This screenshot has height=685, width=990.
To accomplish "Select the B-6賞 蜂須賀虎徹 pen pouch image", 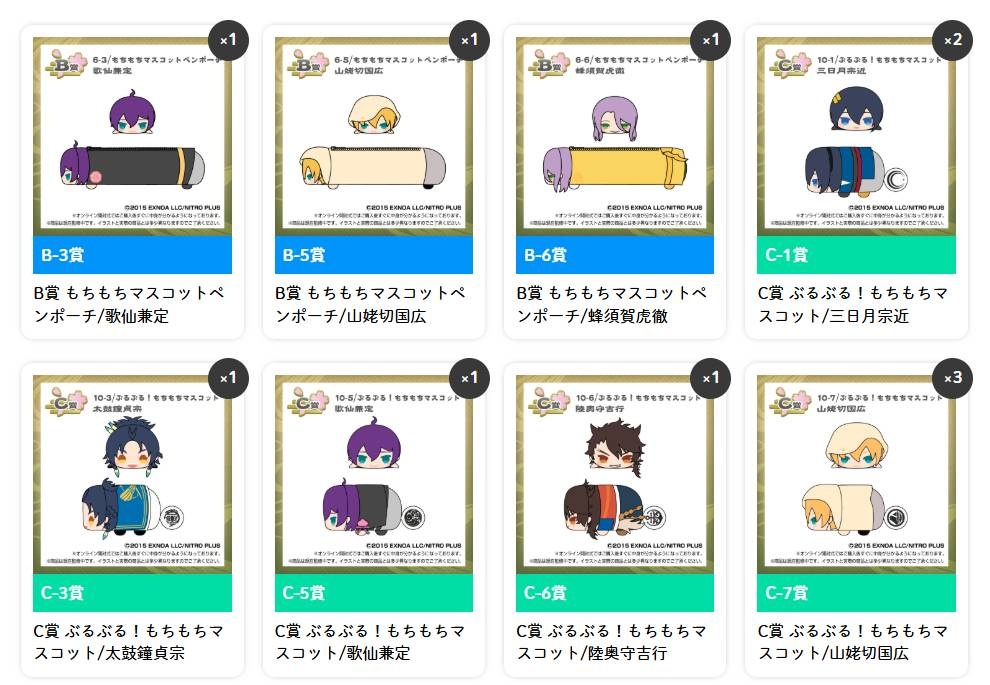I will [x=615, y=136].
